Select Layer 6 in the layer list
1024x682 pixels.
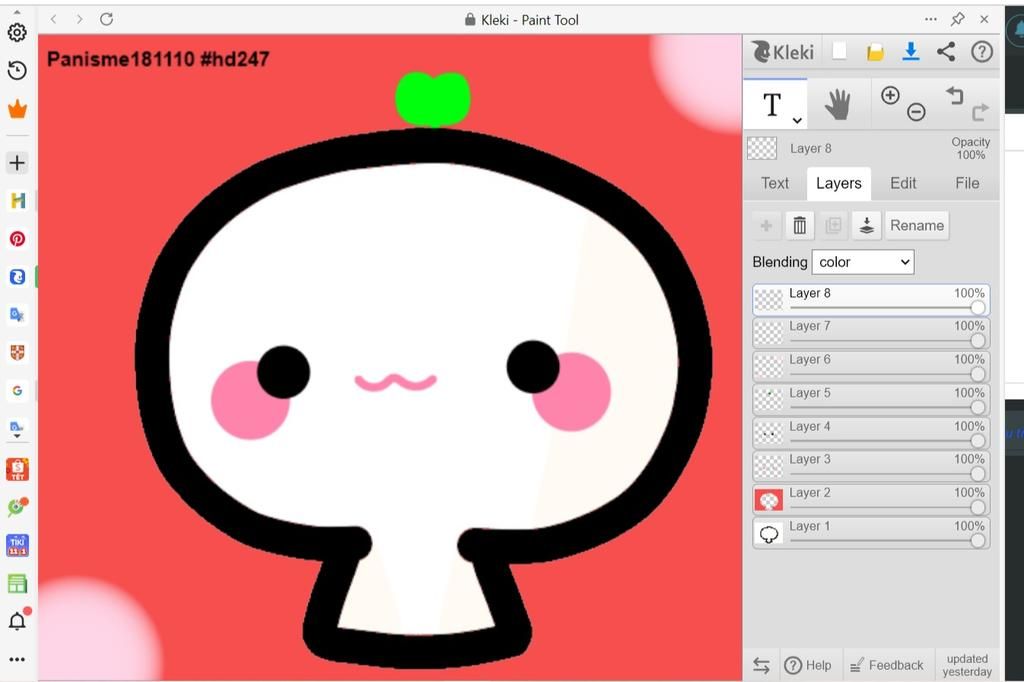[871, 366]
